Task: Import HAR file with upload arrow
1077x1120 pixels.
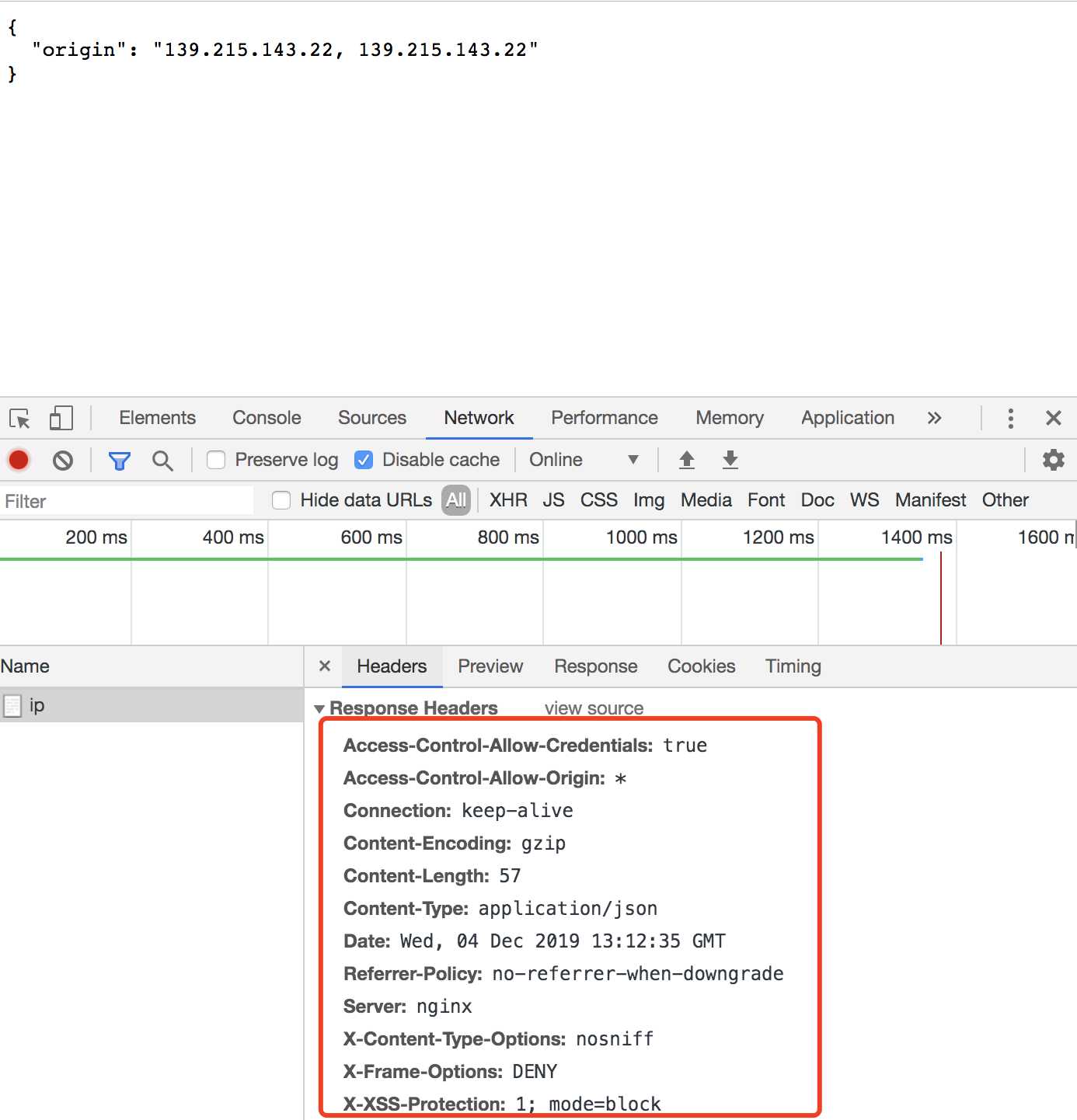Action: (687, 460)
